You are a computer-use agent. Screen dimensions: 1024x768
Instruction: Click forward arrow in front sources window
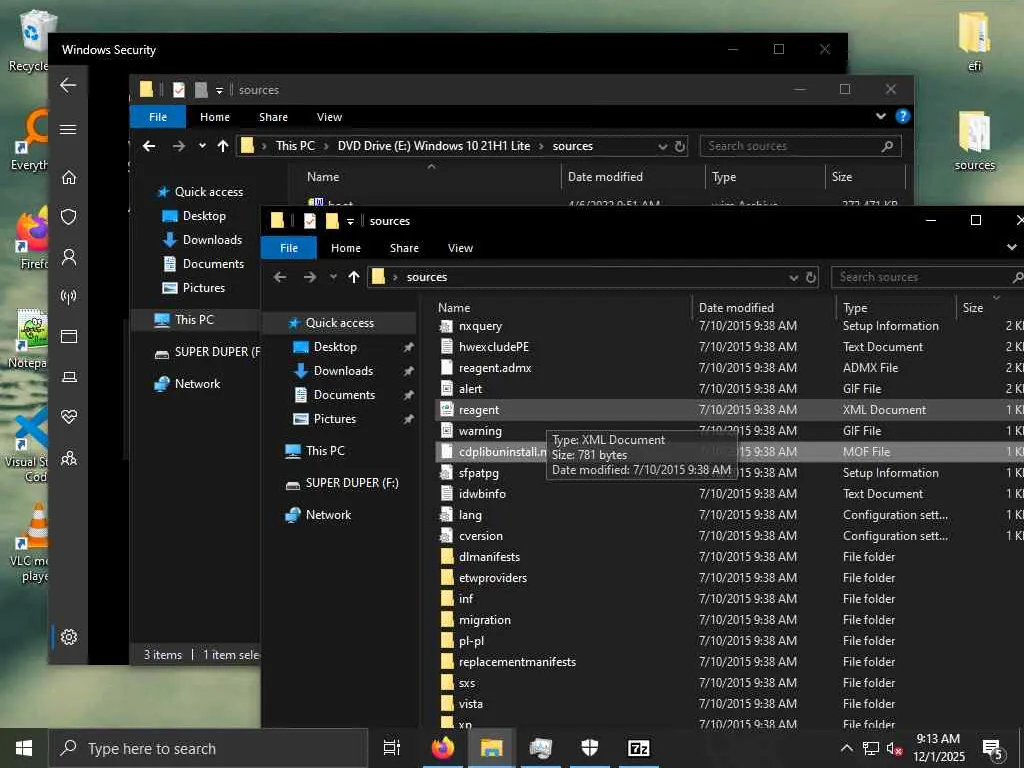tap(310, 277)
